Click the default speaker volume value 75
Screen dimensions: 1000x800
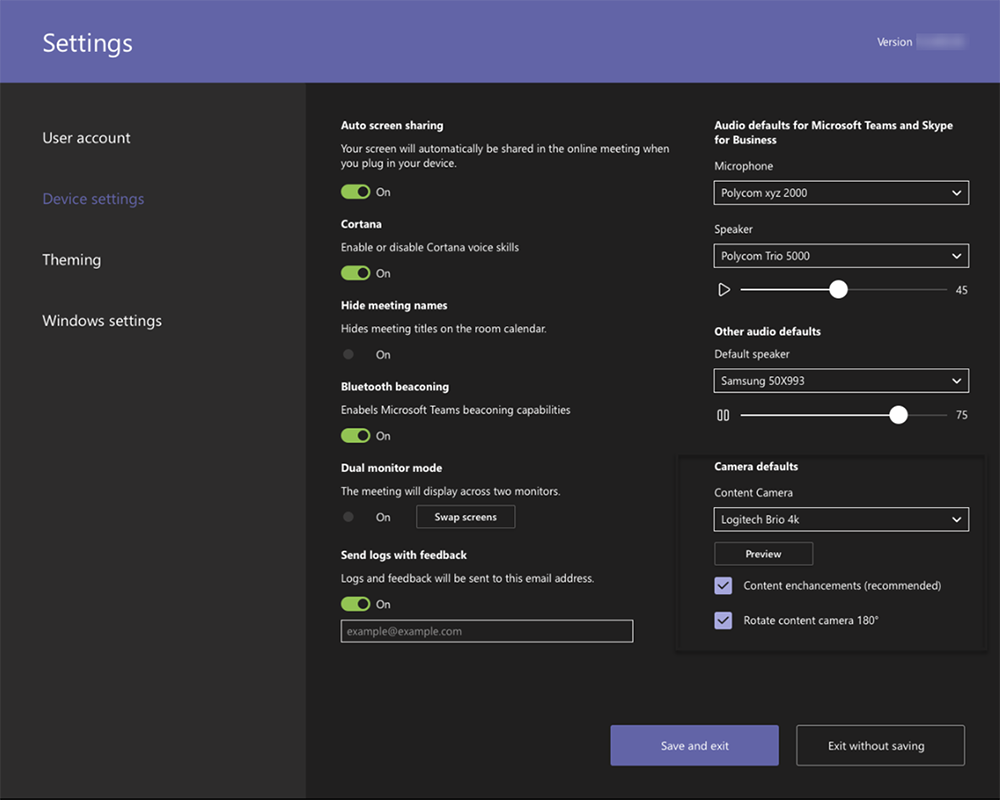pyautogui.click(x=961, y=415)
